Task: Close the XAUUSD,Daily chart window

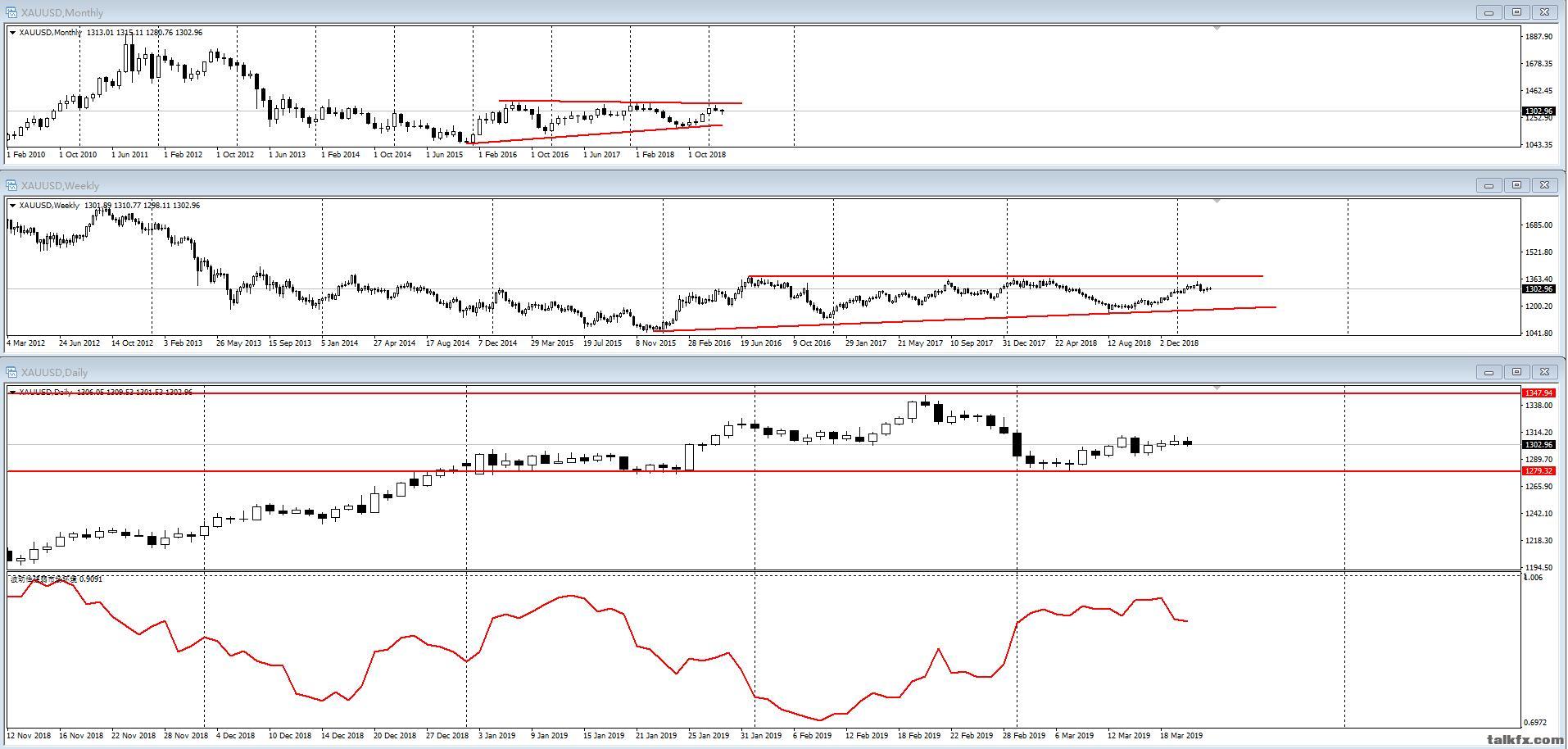Action: tap(1545, 372)
